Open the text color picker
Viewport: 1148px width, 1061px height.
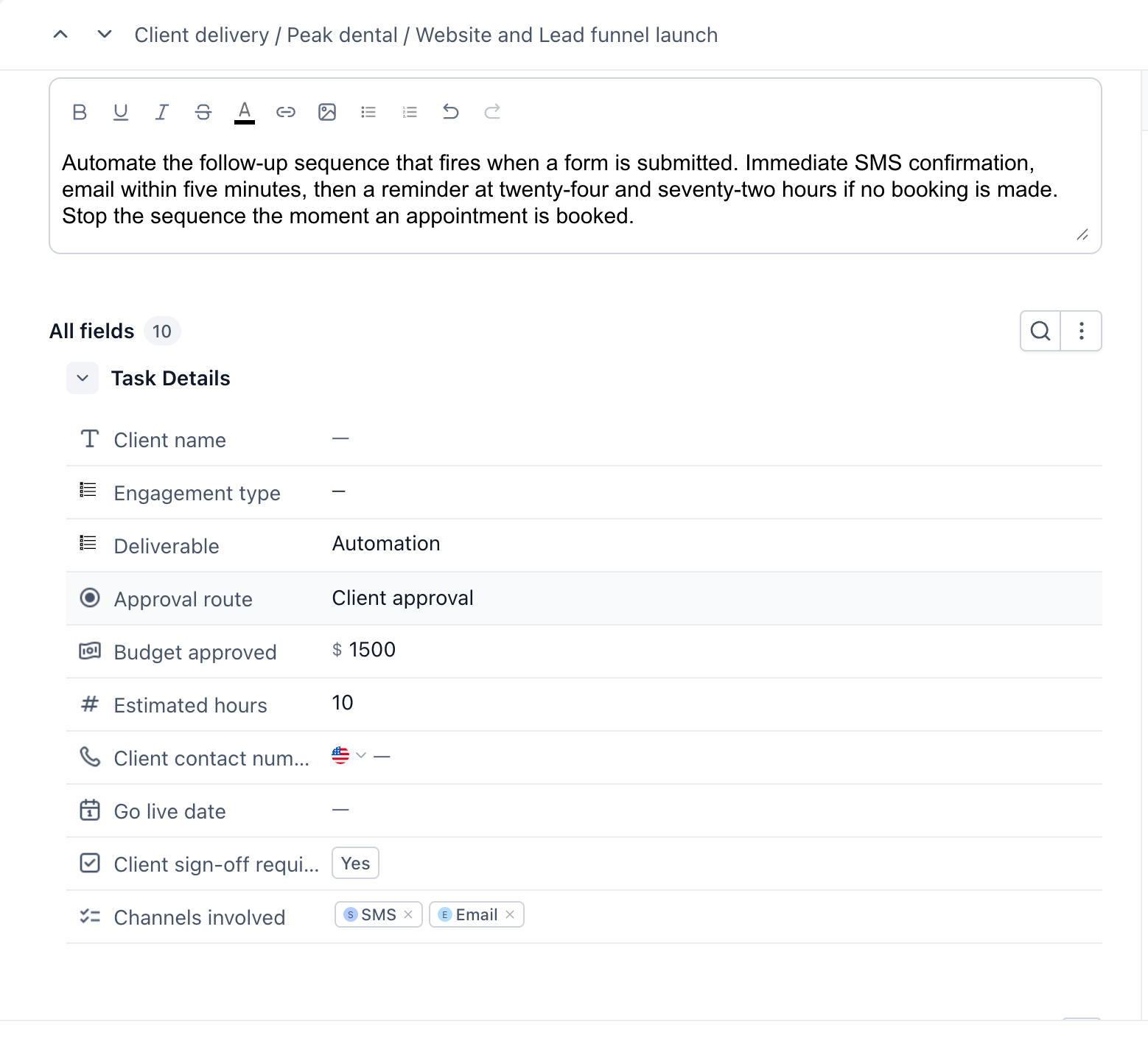(x=245, y=112)
